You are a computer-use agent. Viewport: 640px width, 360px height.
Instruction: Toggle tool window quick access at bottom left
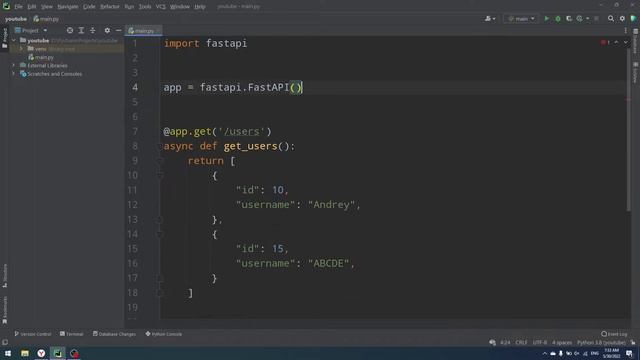[x=5, y=342]
